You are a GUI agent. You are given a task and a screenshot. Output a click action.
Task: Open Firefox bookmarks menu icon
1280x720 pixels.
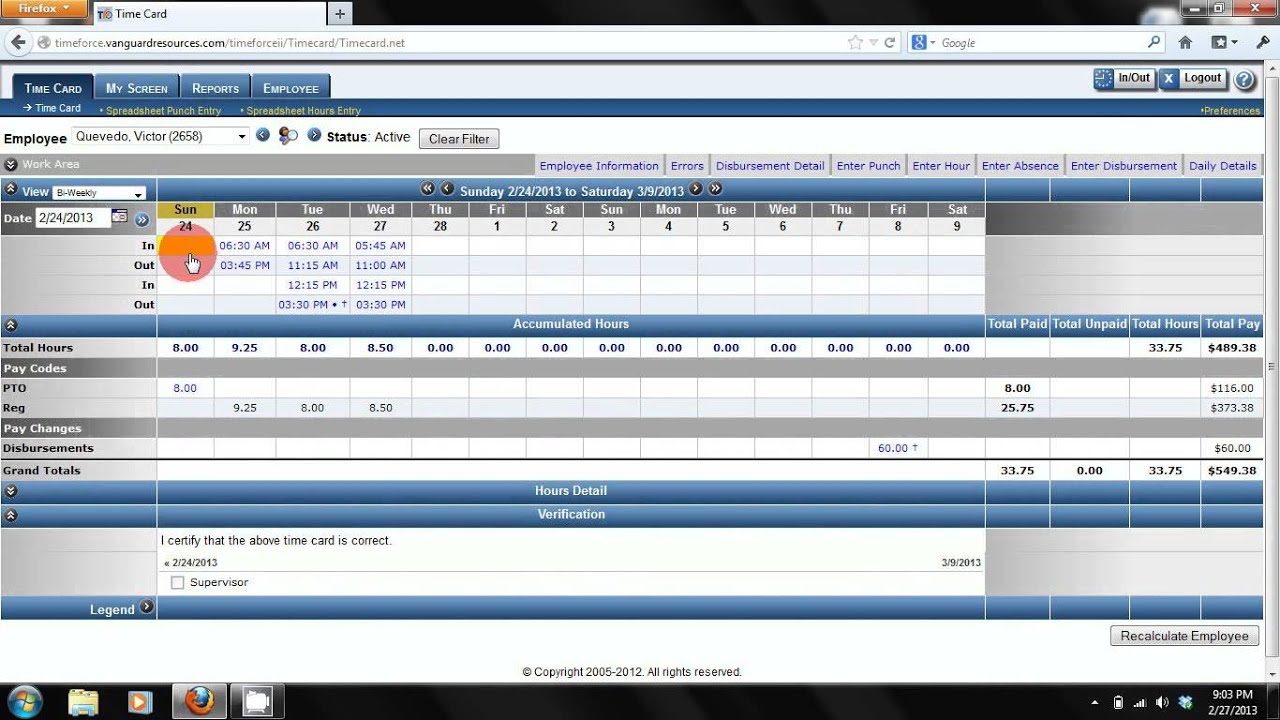tap(1224, 43)
